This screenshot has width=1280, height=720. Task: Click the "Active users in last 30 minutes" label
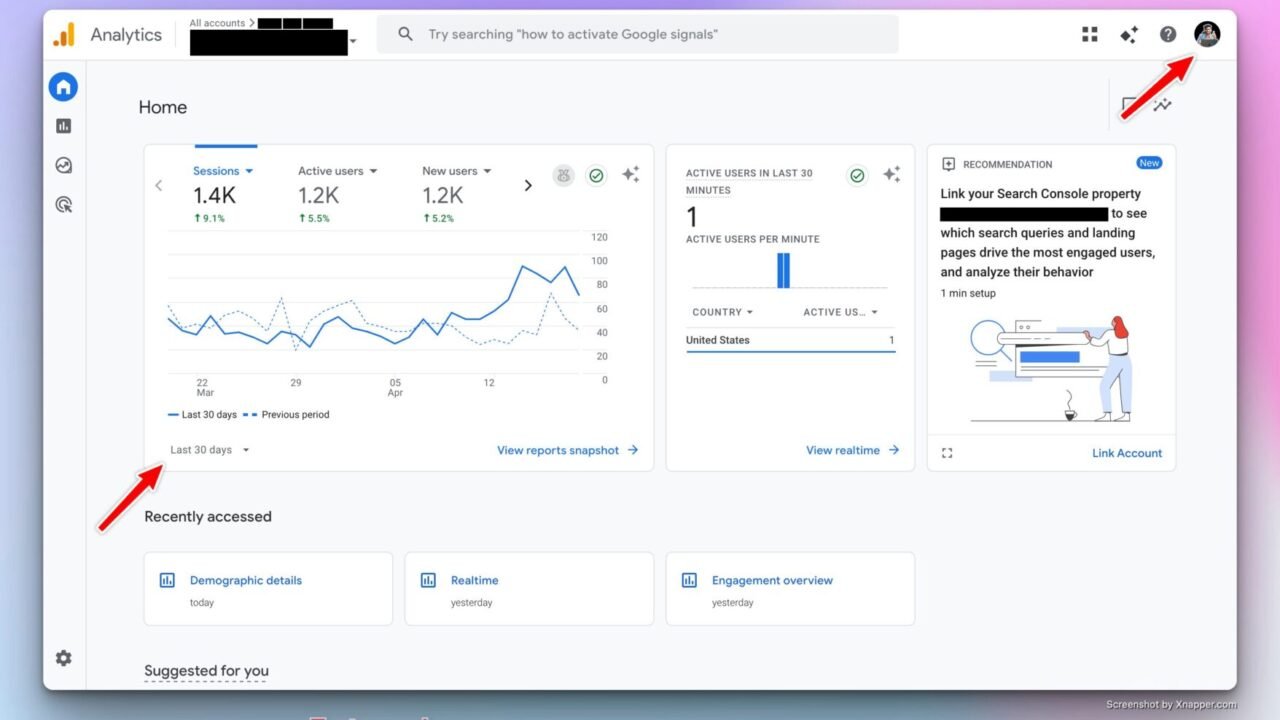pos(749,181)
